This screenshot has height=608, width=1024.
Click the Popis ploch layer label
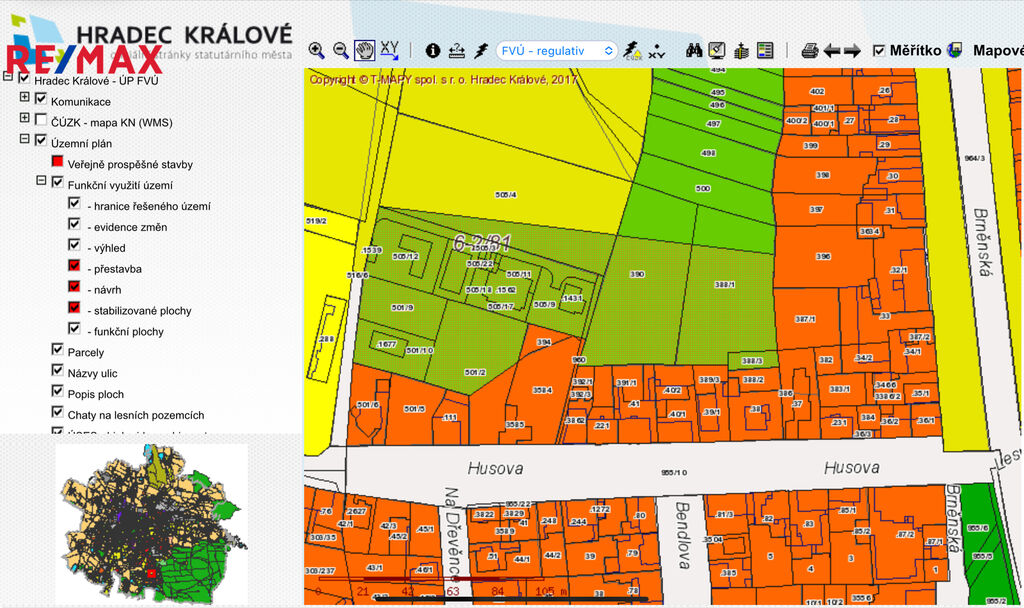96,394
